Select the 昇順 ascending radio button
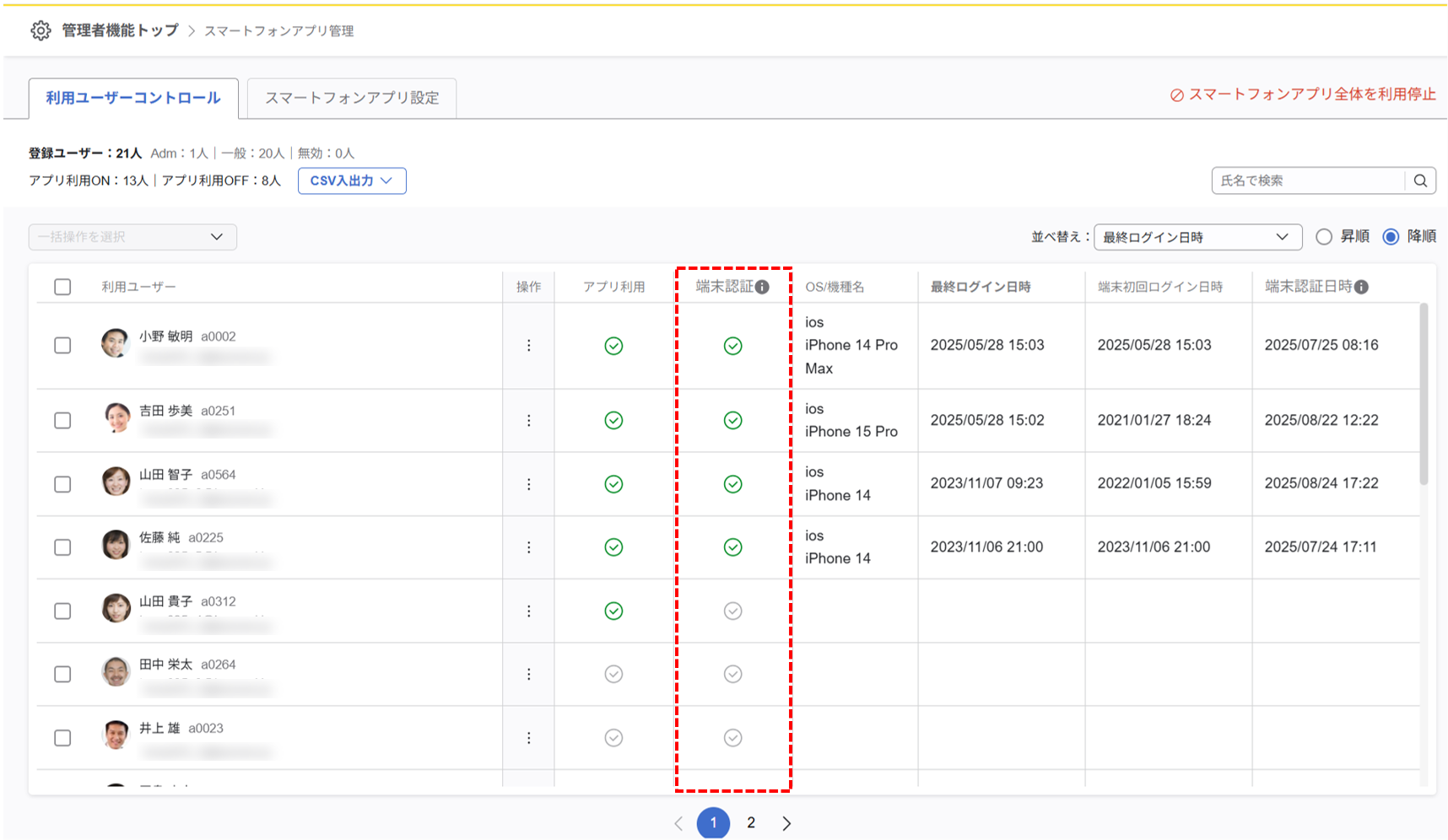This screenshot has height=840, width=1448. (1324, 237)
